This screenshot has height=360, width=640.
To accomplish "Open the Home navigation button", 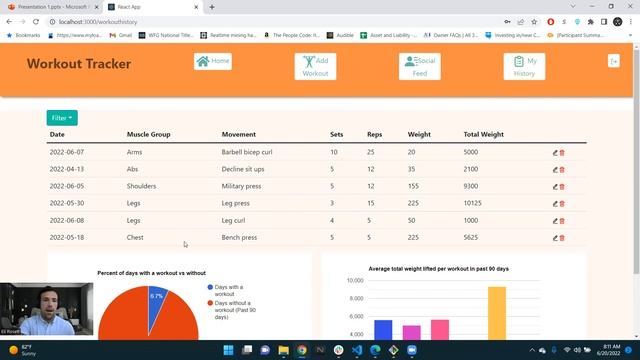I will 213,61.
